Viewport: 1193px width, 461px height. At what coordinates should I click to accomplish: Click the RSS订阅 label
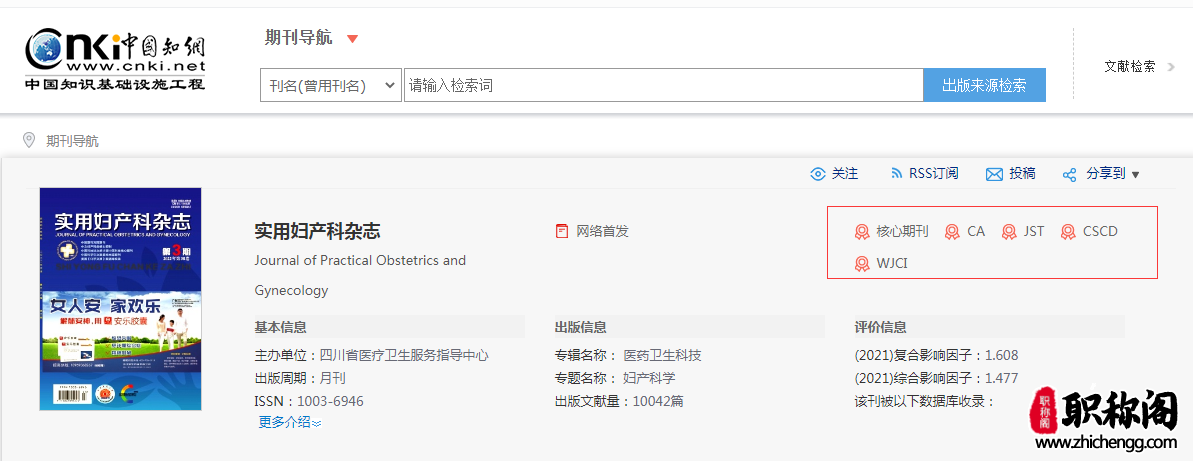tap(934, 174)
